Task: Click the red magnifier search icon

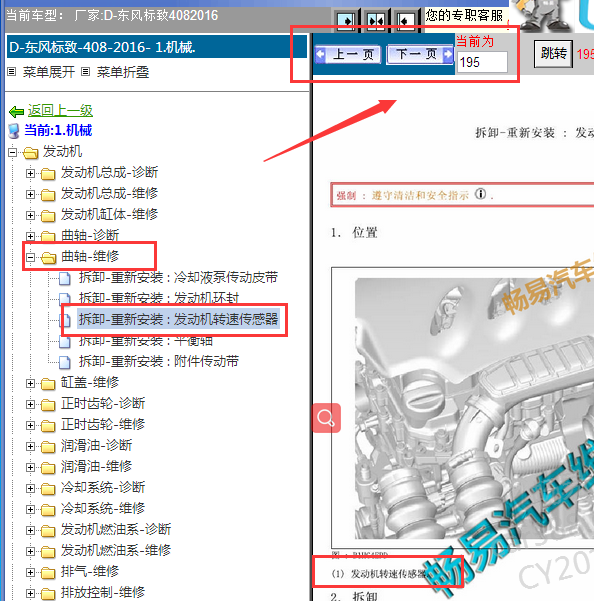Action: tap(326, 418)
